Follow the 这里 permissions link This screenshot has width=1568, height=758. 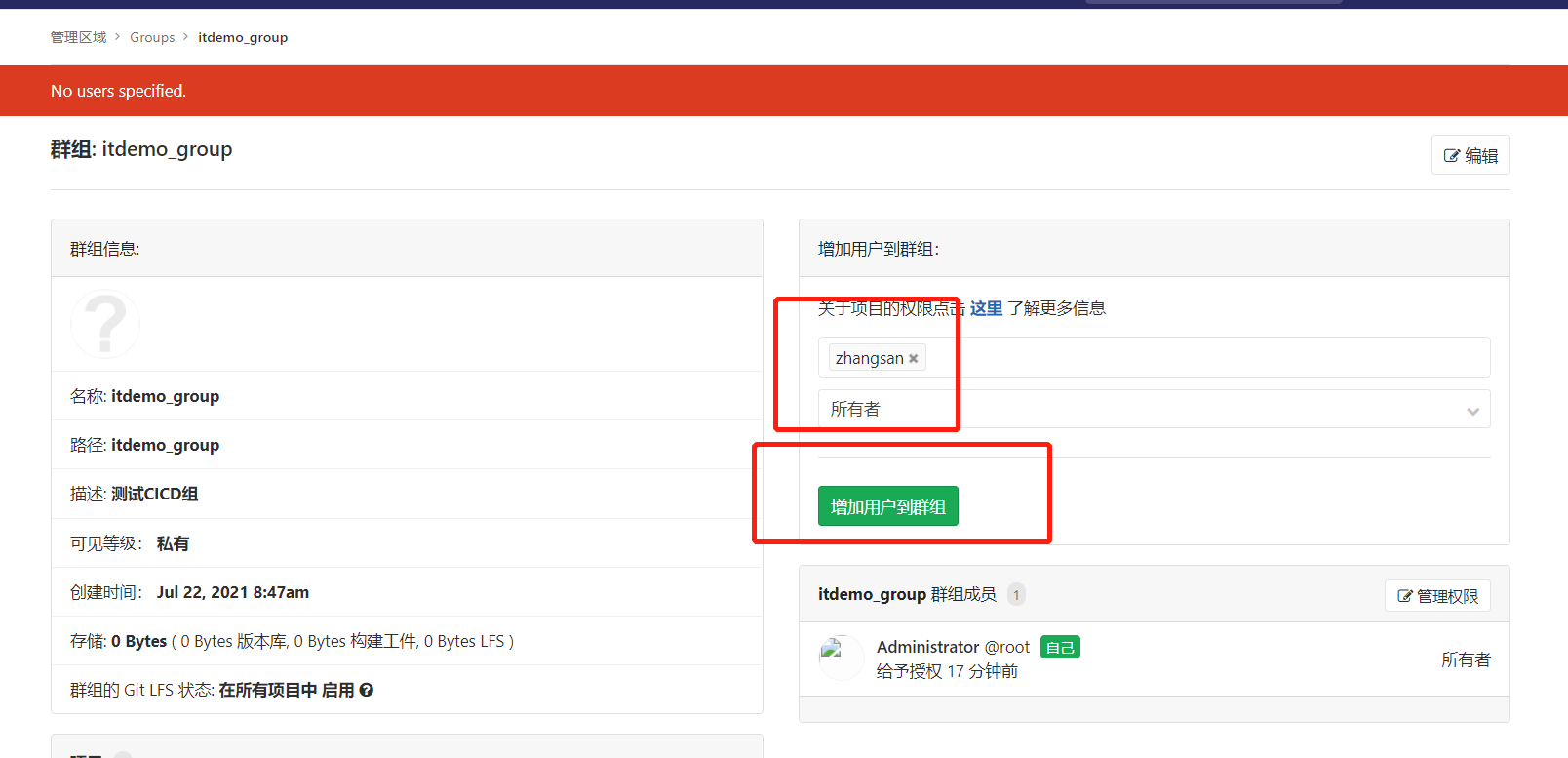(x=986, y=308)
